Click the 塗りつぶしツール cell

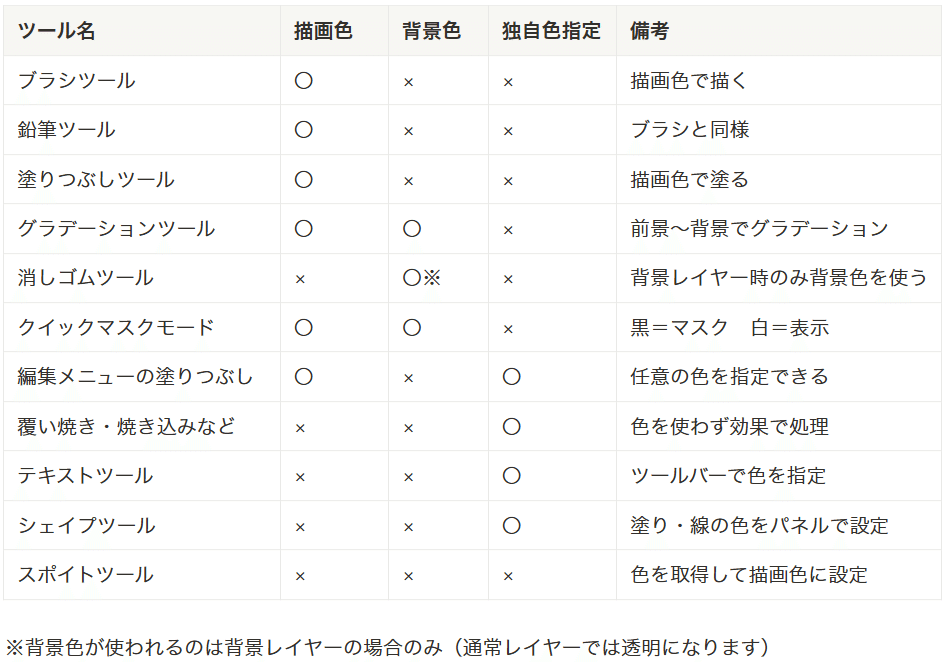[96, 179]
